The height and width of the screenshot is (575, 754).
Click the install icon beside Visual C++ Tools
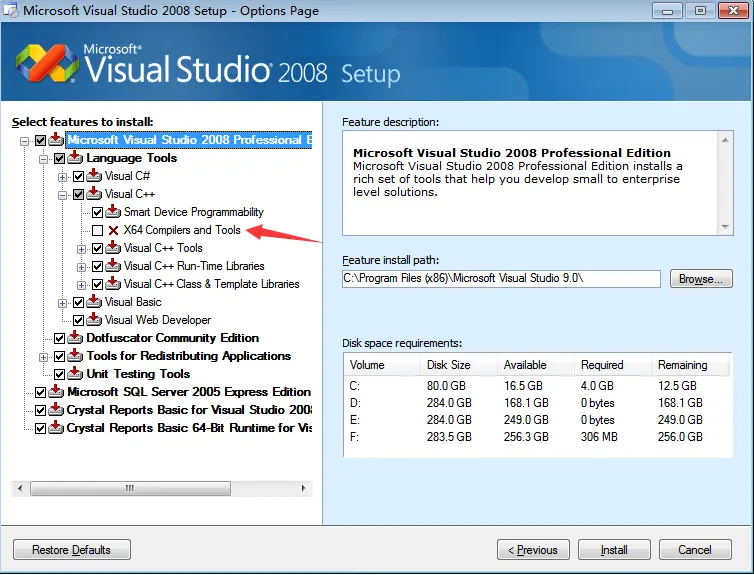coord(113,248)
